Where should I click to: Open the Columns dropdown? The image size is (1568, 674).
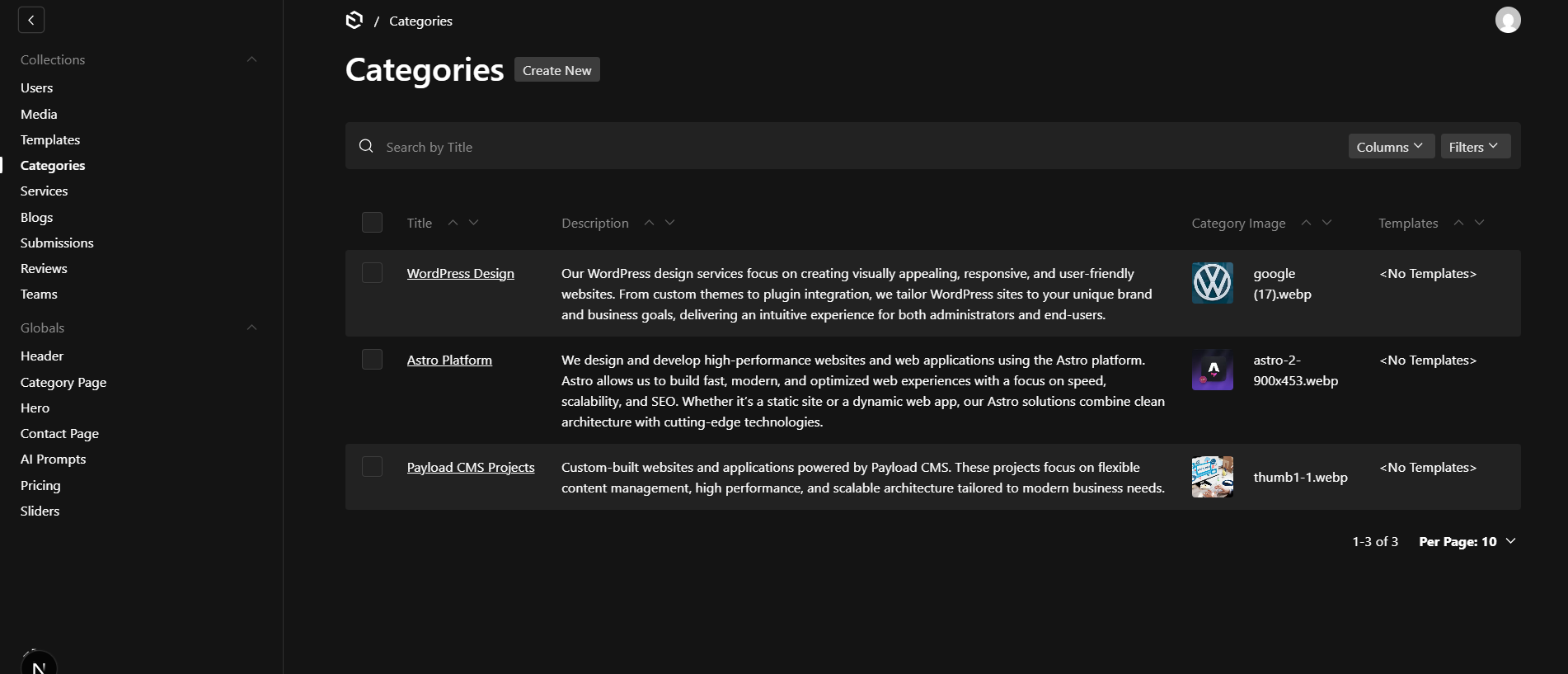click(1391, 147)
